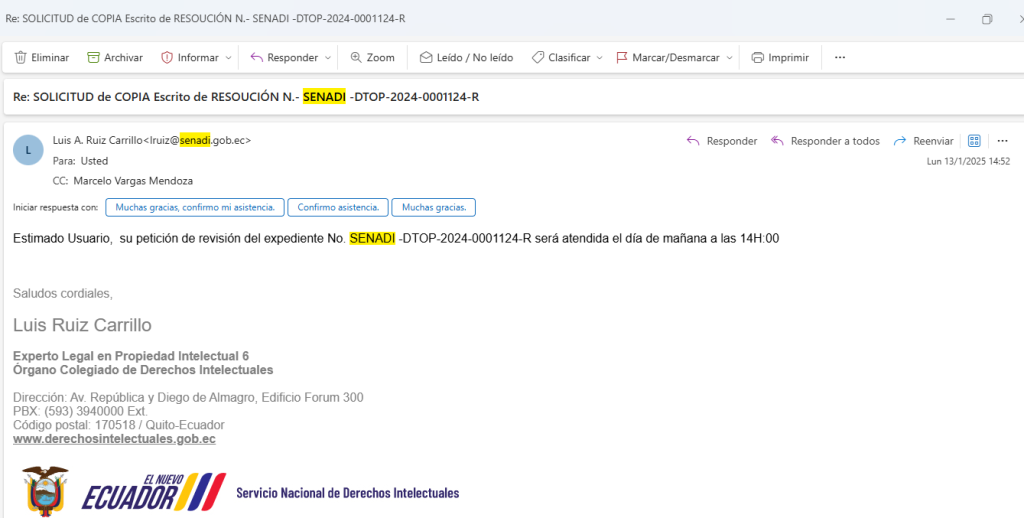Screen dimensions: 1024x518
Task: Open the grid apps icon in message header
Action: [974, 141]
